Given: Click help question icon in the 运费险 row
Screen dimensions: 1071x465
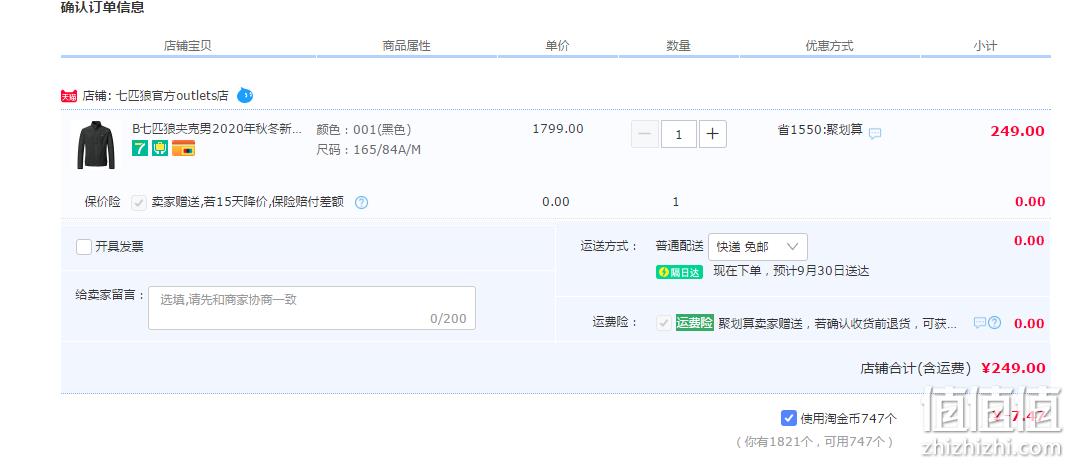Looking at the screenshot, I should [x=994, y=322].
